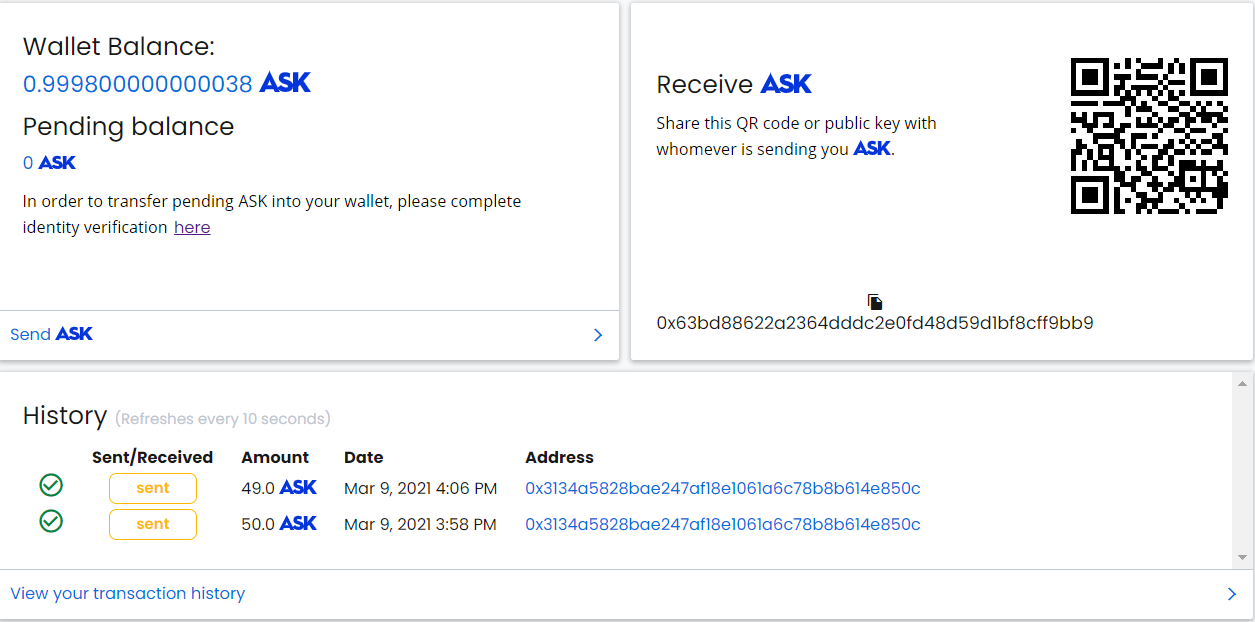Copy the wallet public key address
The height and width of the screenshot is (622, 1255).
875,301
